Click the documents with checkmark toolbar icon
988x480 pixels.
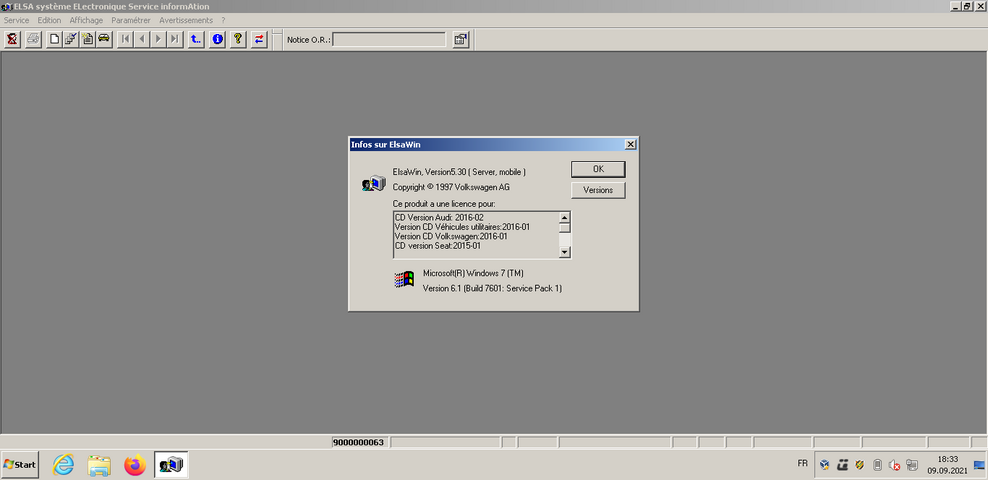tap(71, 39)
